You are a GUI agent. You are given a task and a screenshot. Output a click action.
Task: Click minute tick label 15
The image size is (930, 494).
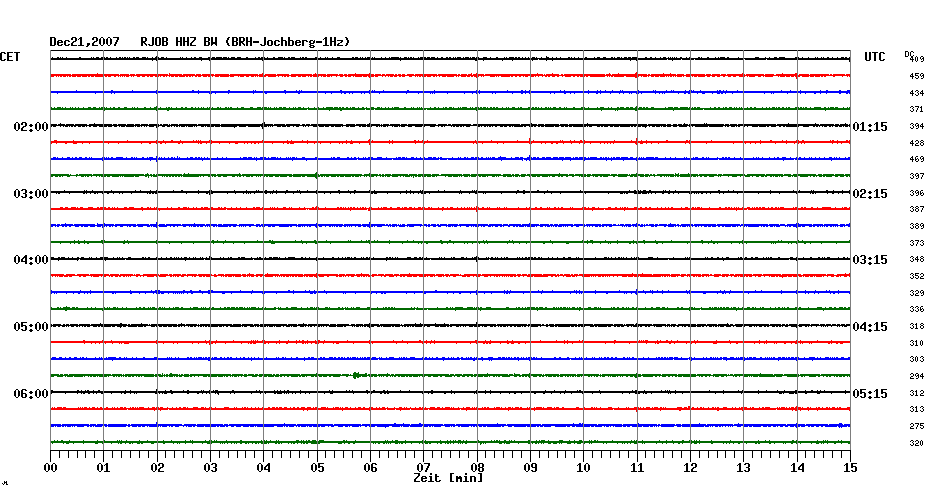[851, 468]
